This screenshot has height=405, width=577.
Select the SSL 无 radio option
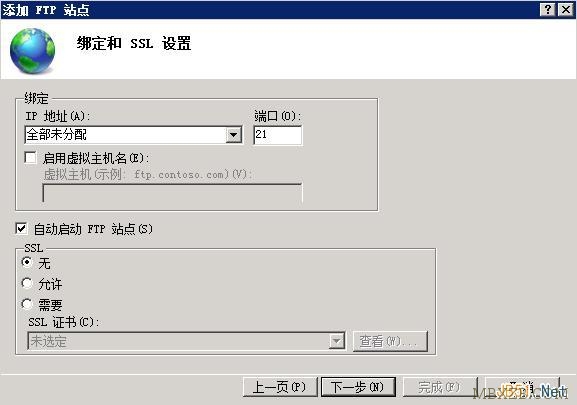(x=27, y=262)
